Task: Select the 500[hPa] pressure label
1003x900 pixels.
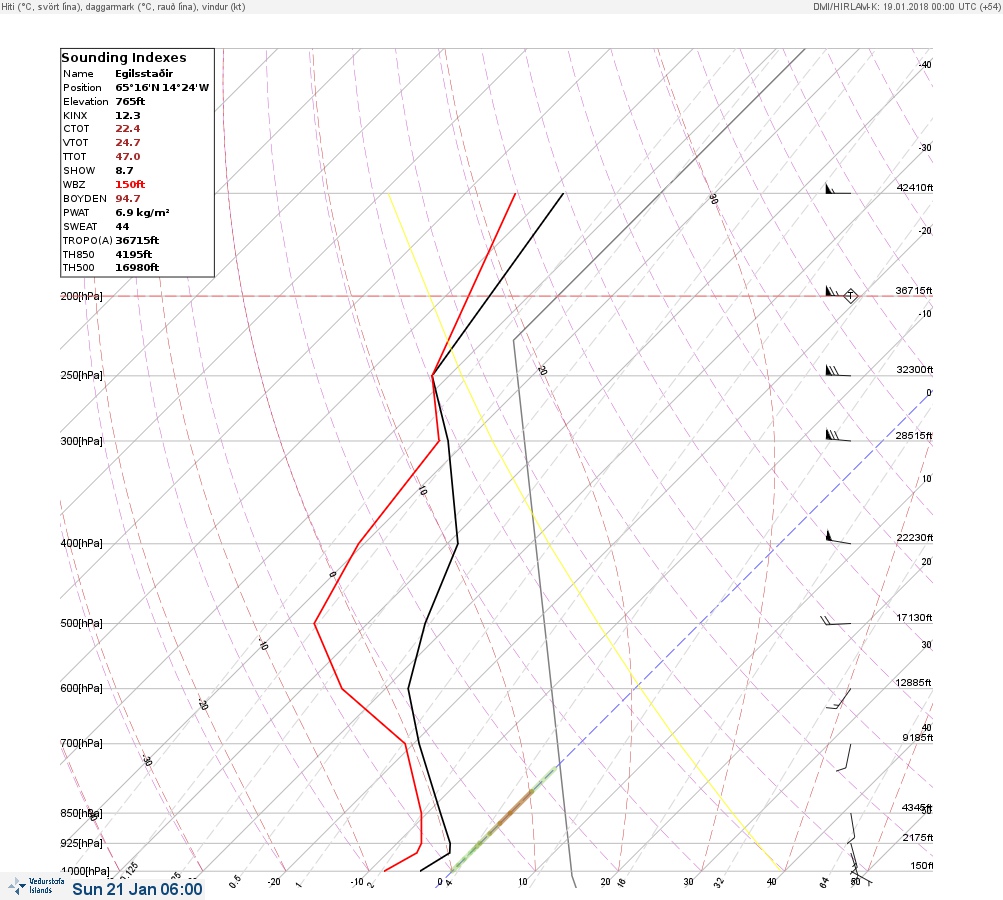Action: point(81,624)
